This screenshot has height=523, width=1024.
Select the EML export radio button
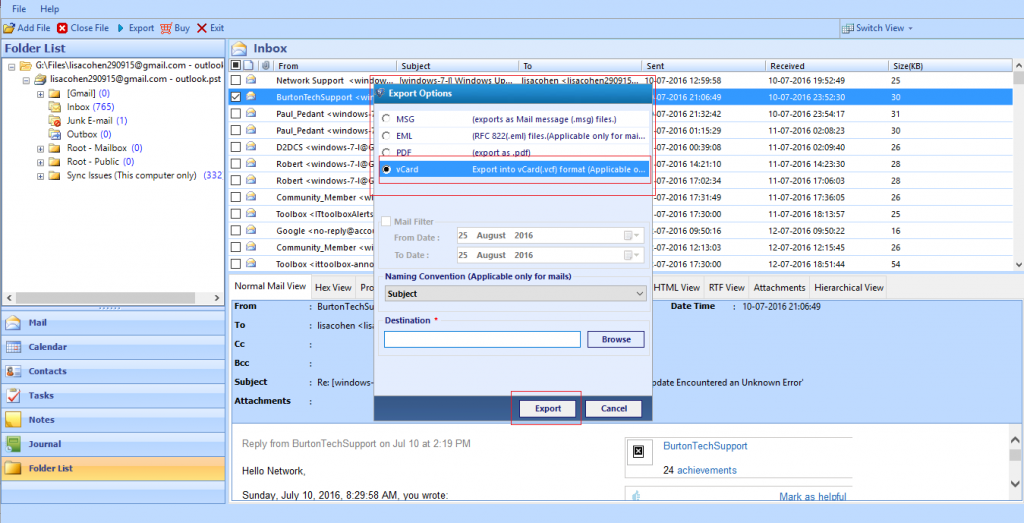point(387,136)
